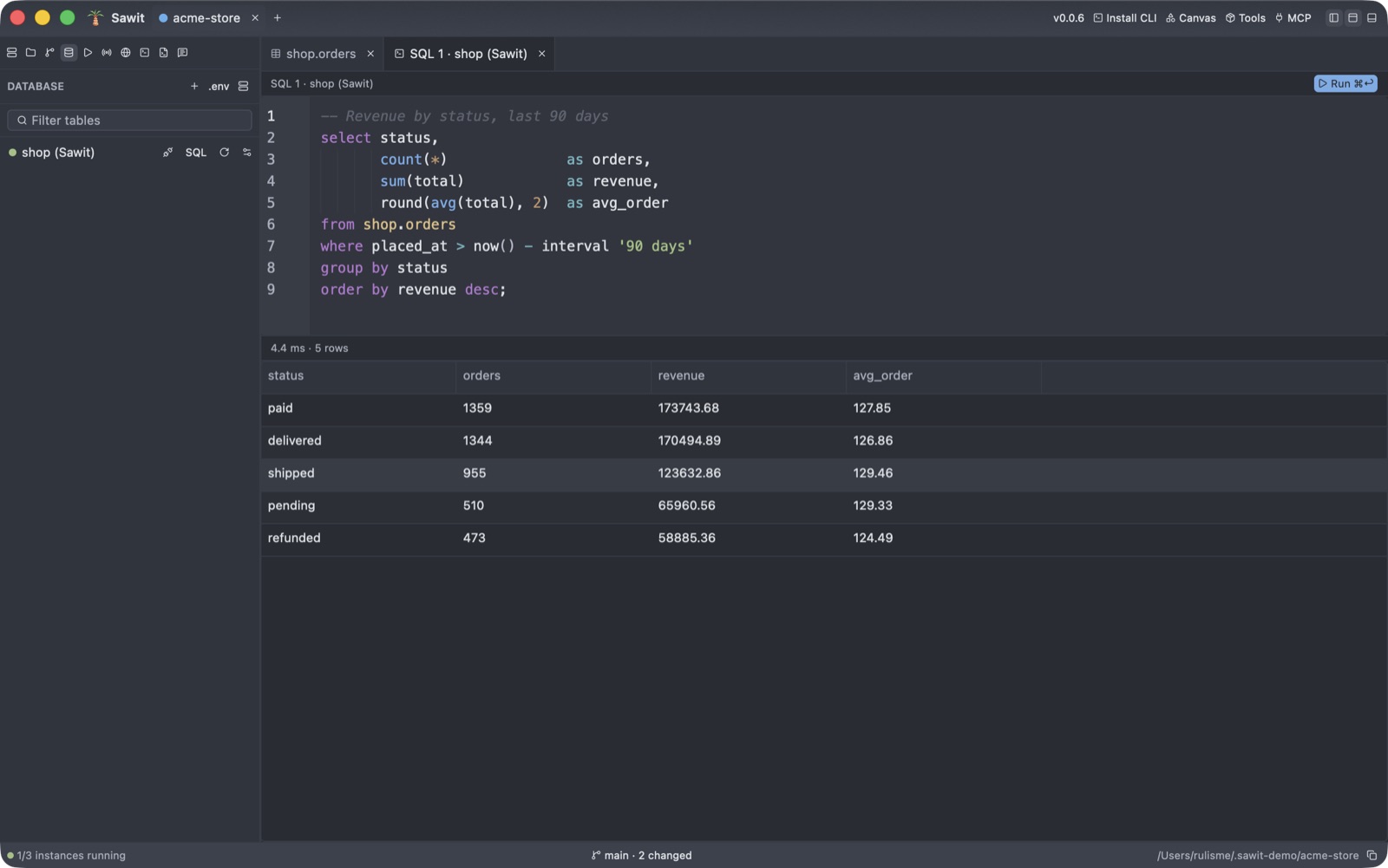Viewport: 1388px width, 868px height.
Task: Open Canvas from the title bar
Action: point(1191,18)
